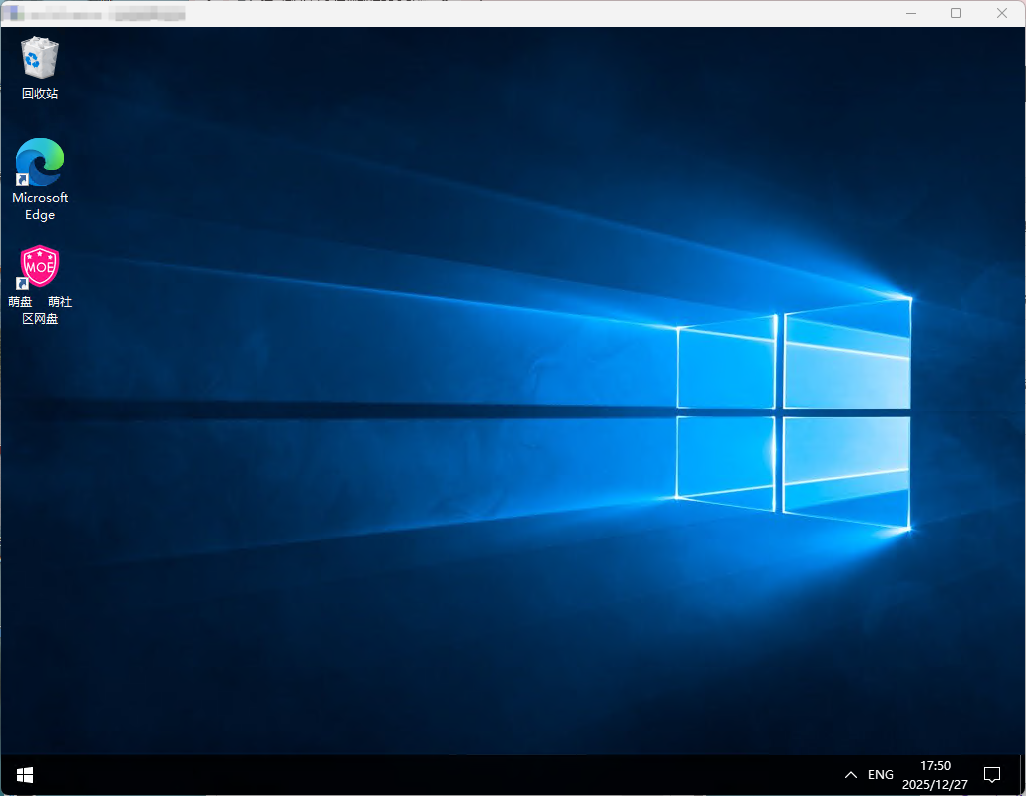Click the glowing Windows logo on the wallpaper
1026x796 pixels.
pyautogui.click(x=793, y=412)
